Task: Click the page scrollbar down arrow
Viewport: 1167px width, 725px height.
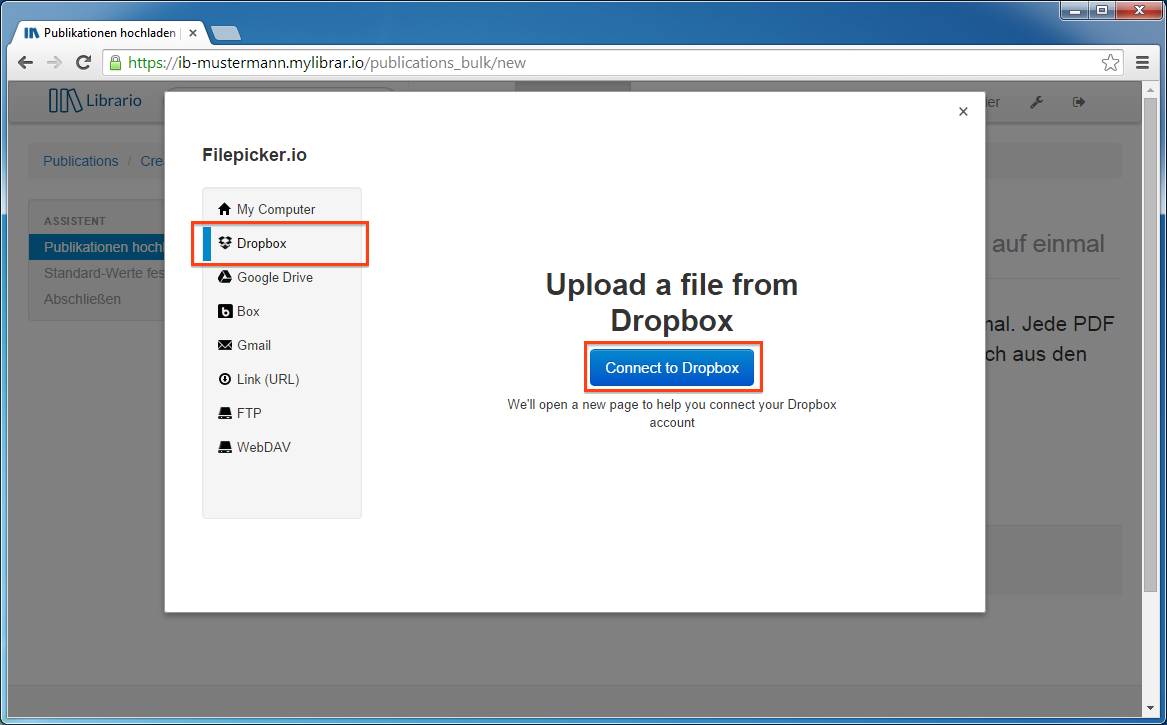Action: [x=1150, y=708]
